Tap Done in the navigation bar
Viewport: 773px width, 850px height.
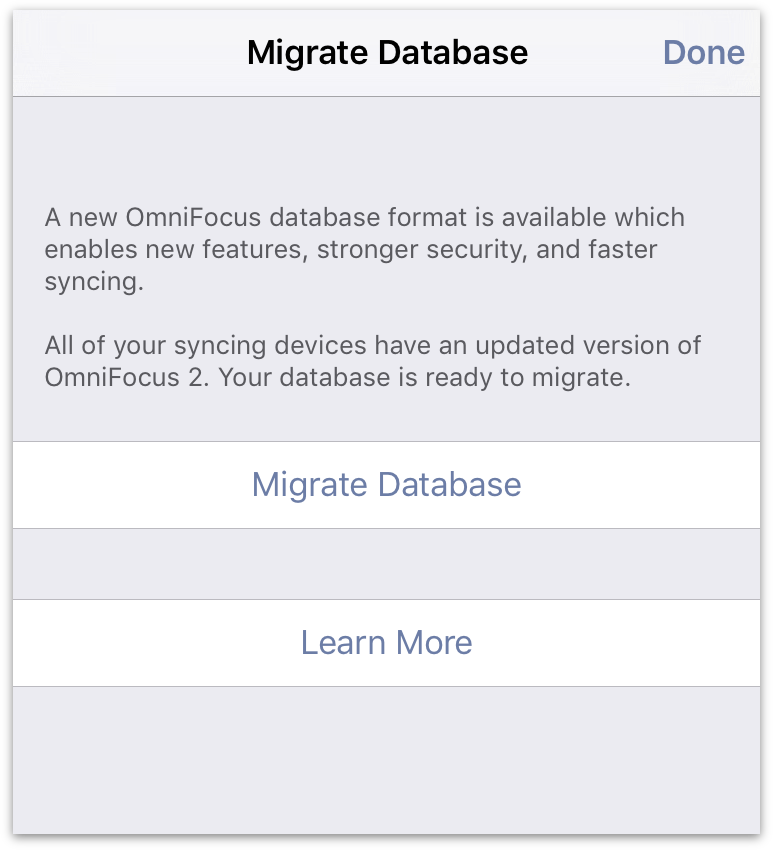pyautogui.click(x=703, y=53)
